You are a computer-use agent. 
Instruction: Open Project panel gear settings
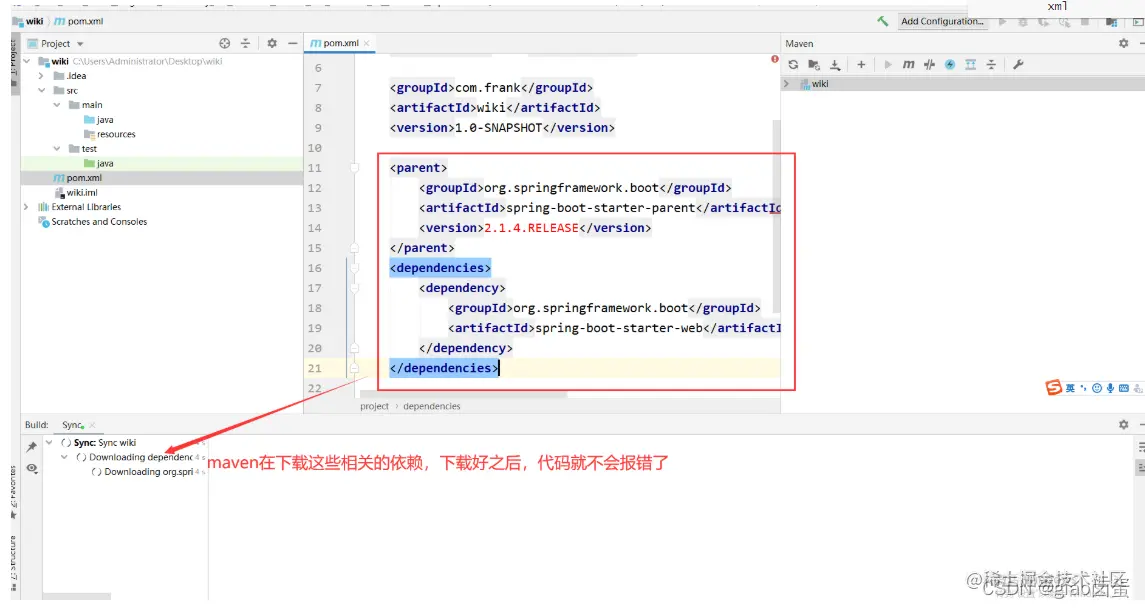point(272,44)
